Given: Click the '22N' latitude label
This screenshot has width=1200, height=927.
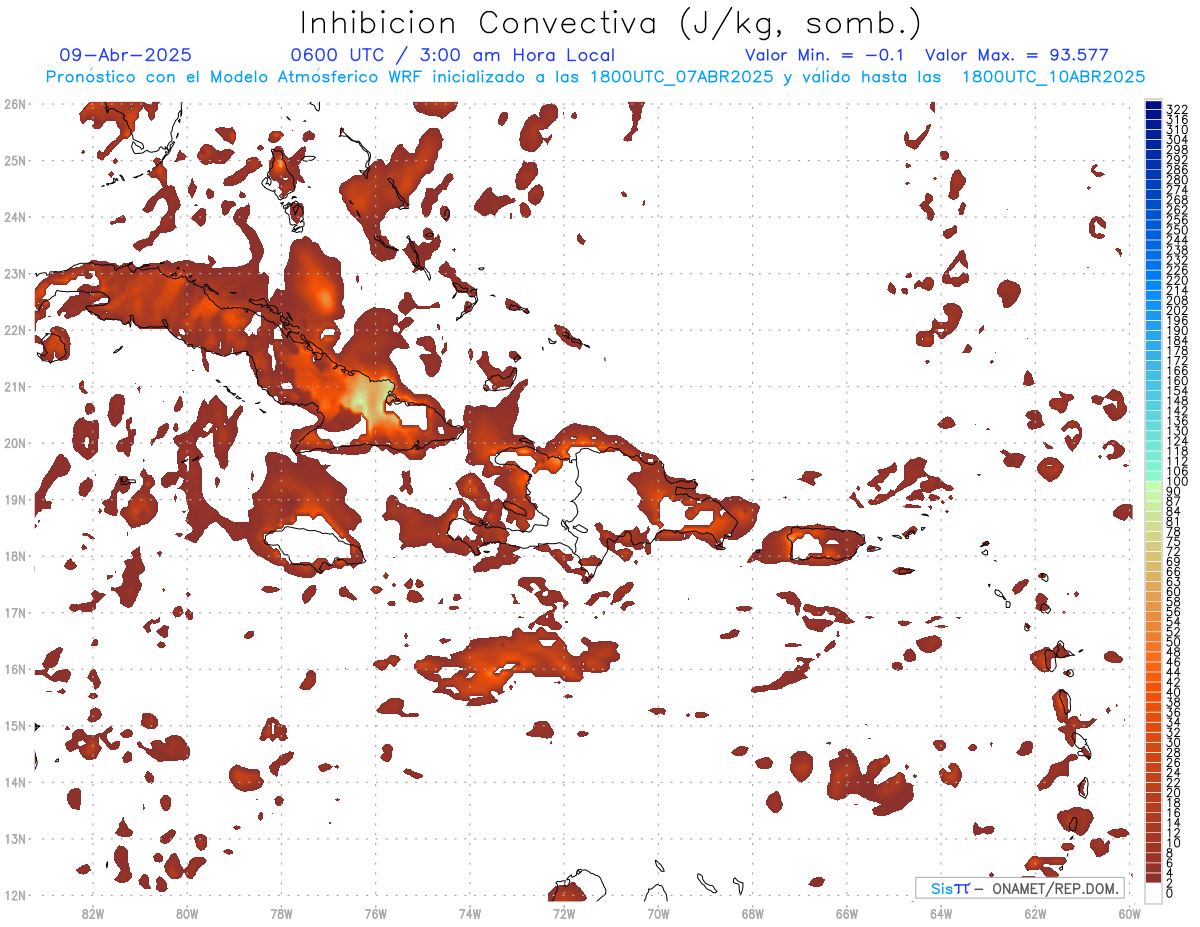Looking at the screenshot, I should click(x=15, y=330).
